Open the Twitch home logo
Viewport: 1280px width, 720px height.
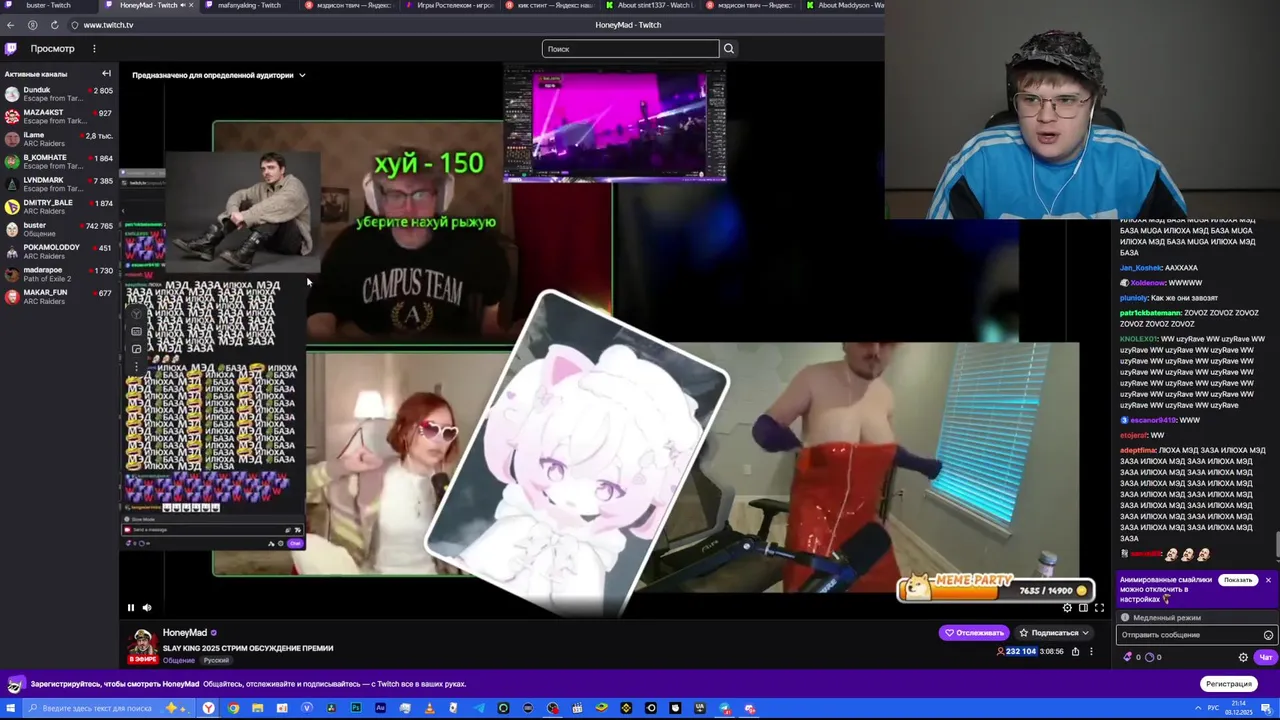[x=11, y=48]
